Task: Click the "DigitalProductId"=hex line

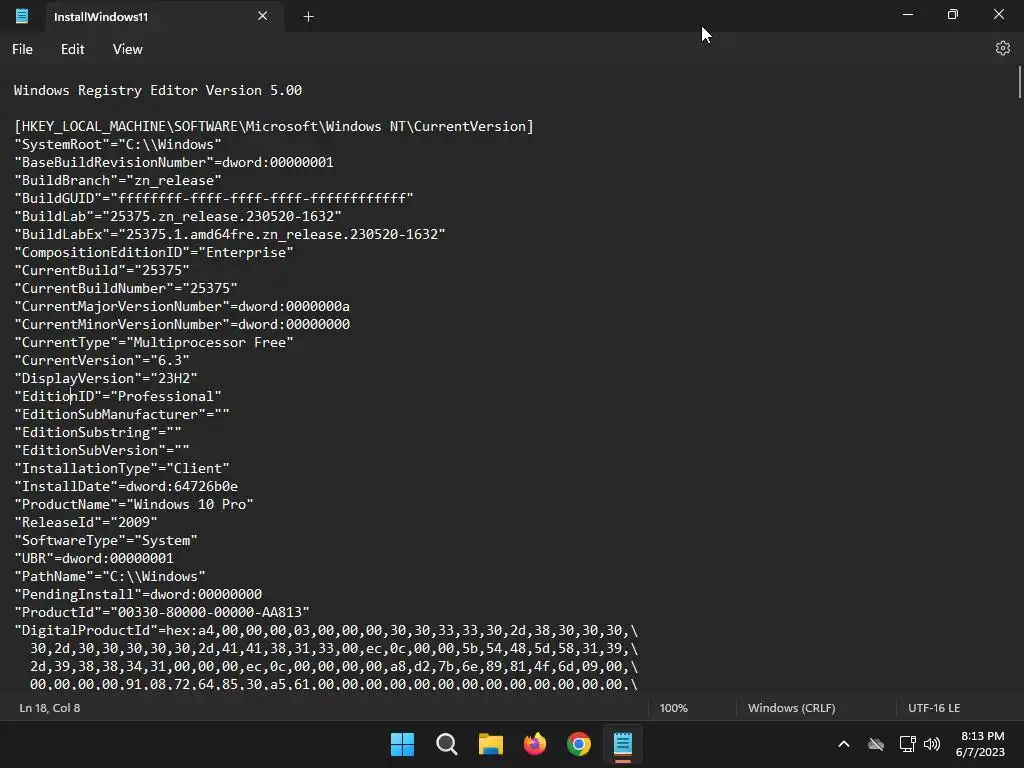Action: (326, 630)
